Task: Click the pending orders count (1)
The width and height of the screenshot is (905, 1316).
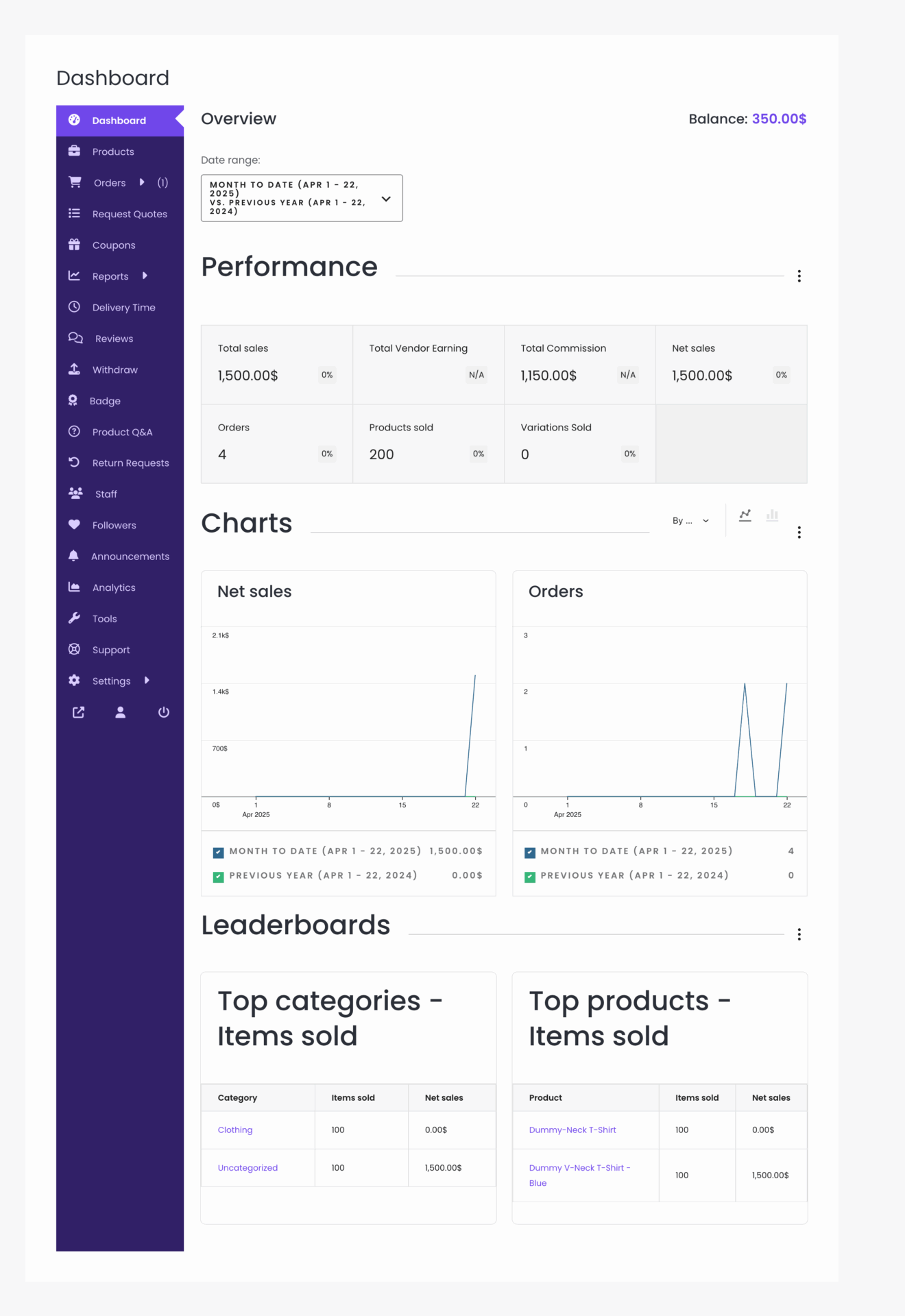Action: 162,182
